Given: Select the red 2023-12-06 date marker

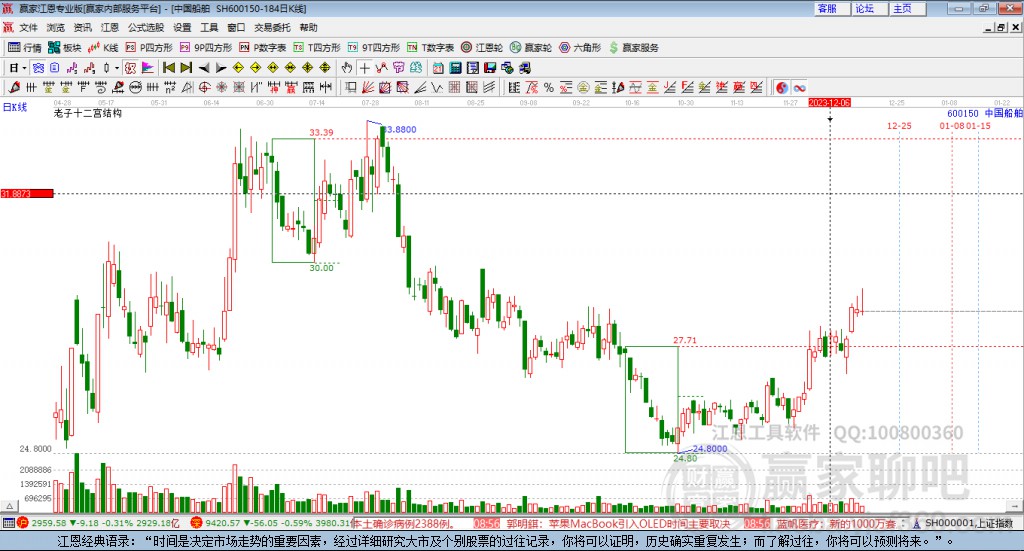Looking at the screenshot, I should pyautogui.click(x=829, y=102).
